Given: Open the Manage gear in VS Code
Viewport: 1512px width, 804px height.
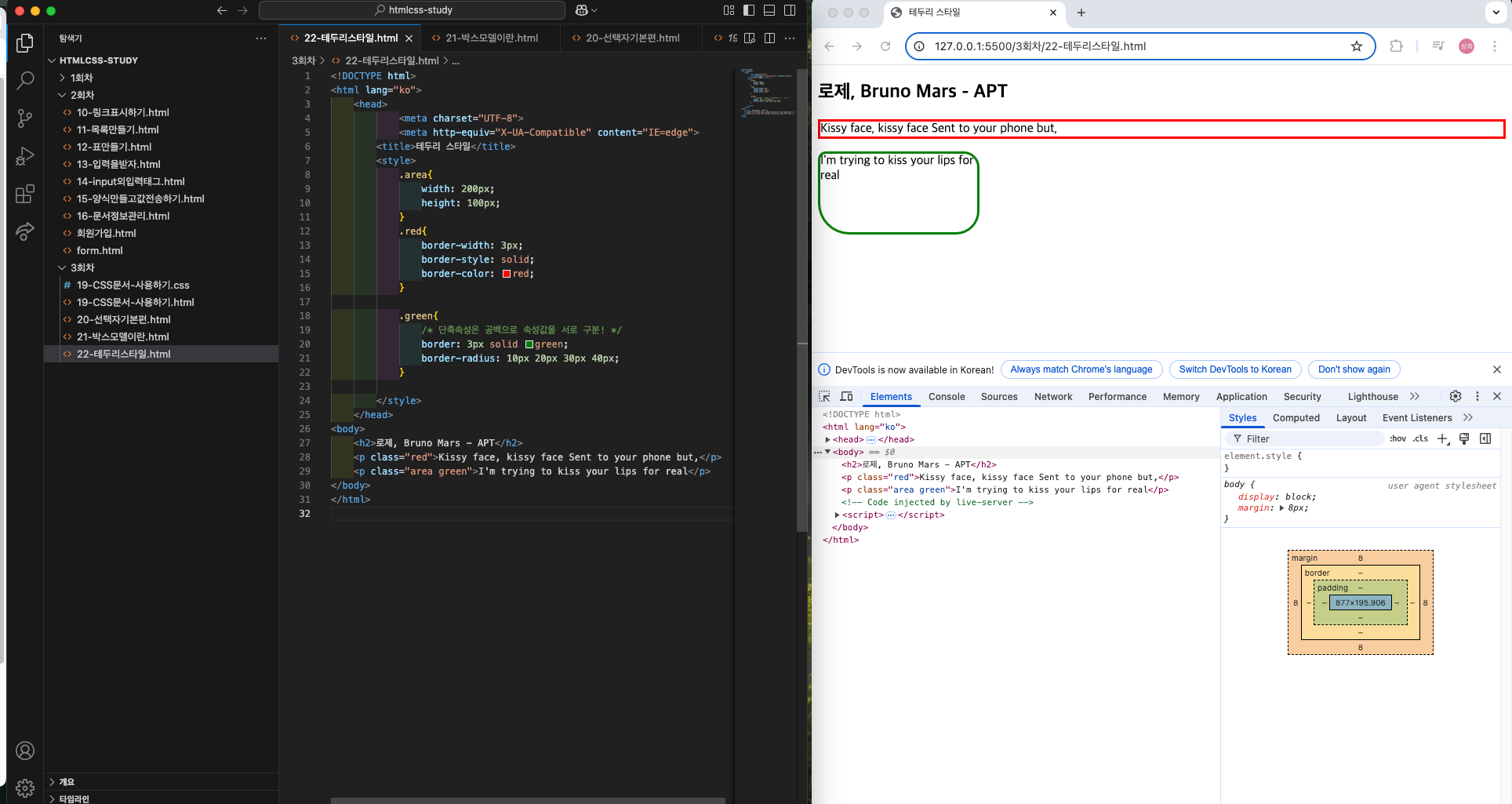Looking at the screenshot, I should coord(25,788).
